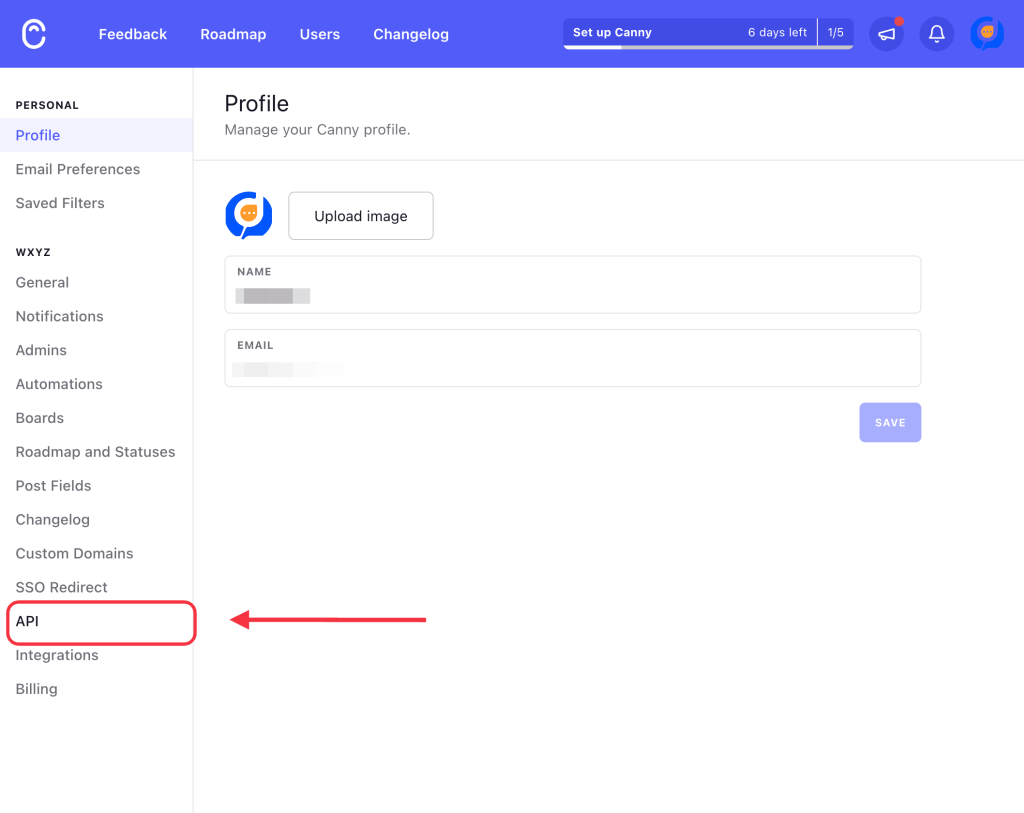
Task: Switch to the Changelog header tab
Action: pyautogui.click(x=411, y=34)
